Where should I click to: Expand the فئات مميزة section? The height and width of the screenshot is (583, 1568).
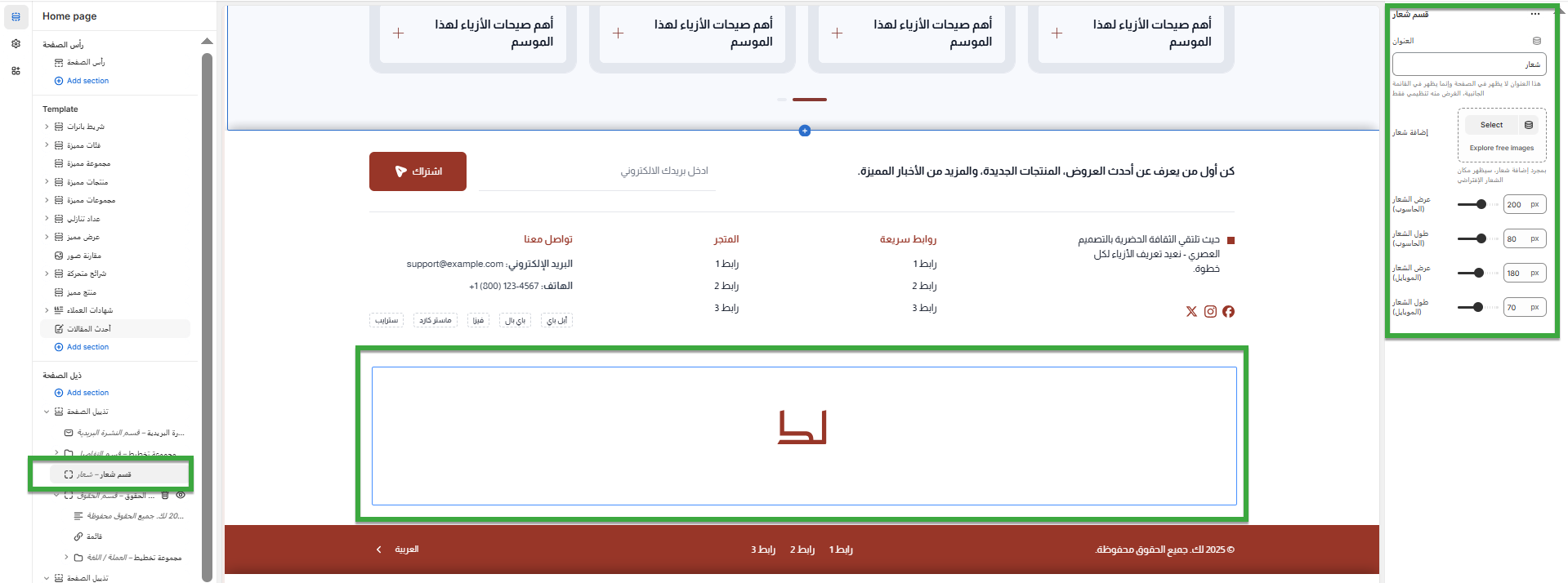click(x=47, y=145)
